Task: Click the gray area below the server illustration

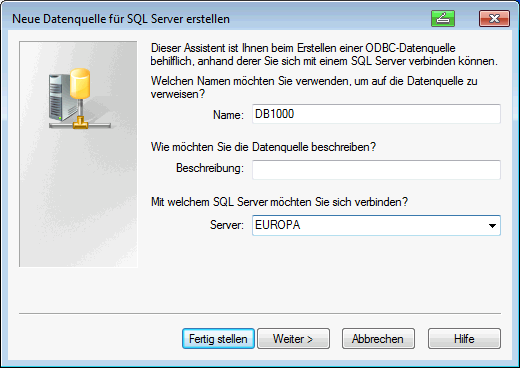Action: (x=78, y=200)
